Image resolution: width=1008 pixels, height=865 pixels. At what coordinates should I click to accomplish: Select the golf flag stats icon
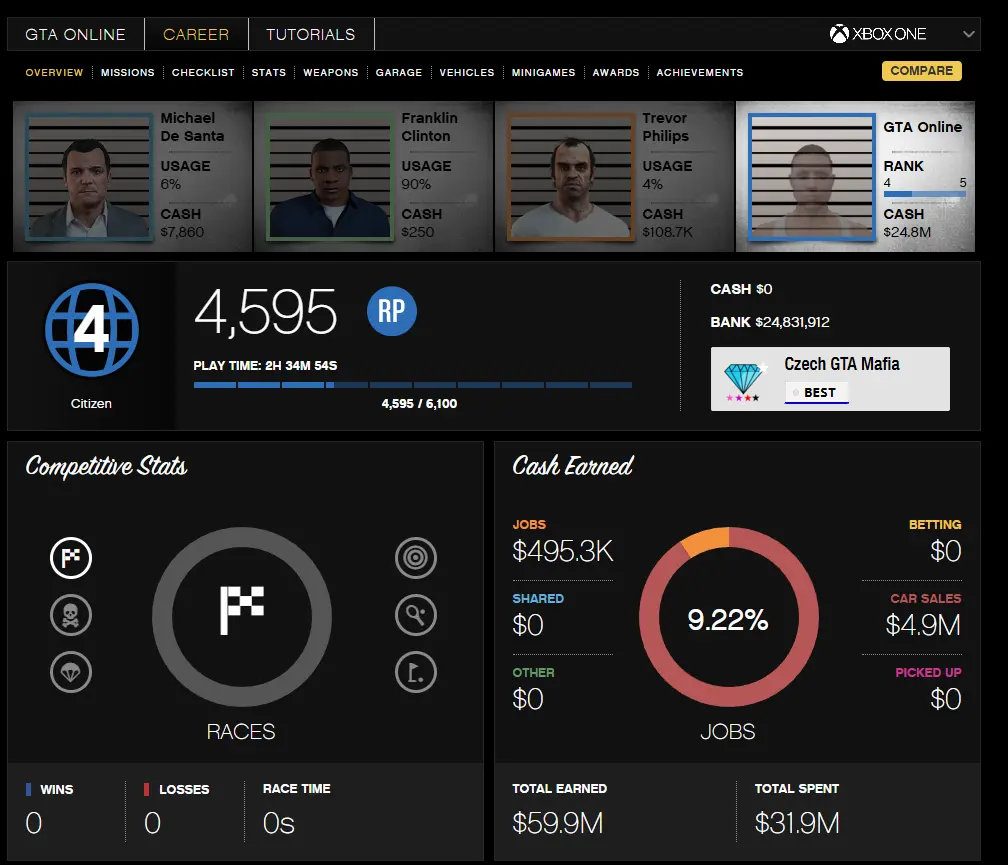(x=416, y=674)
